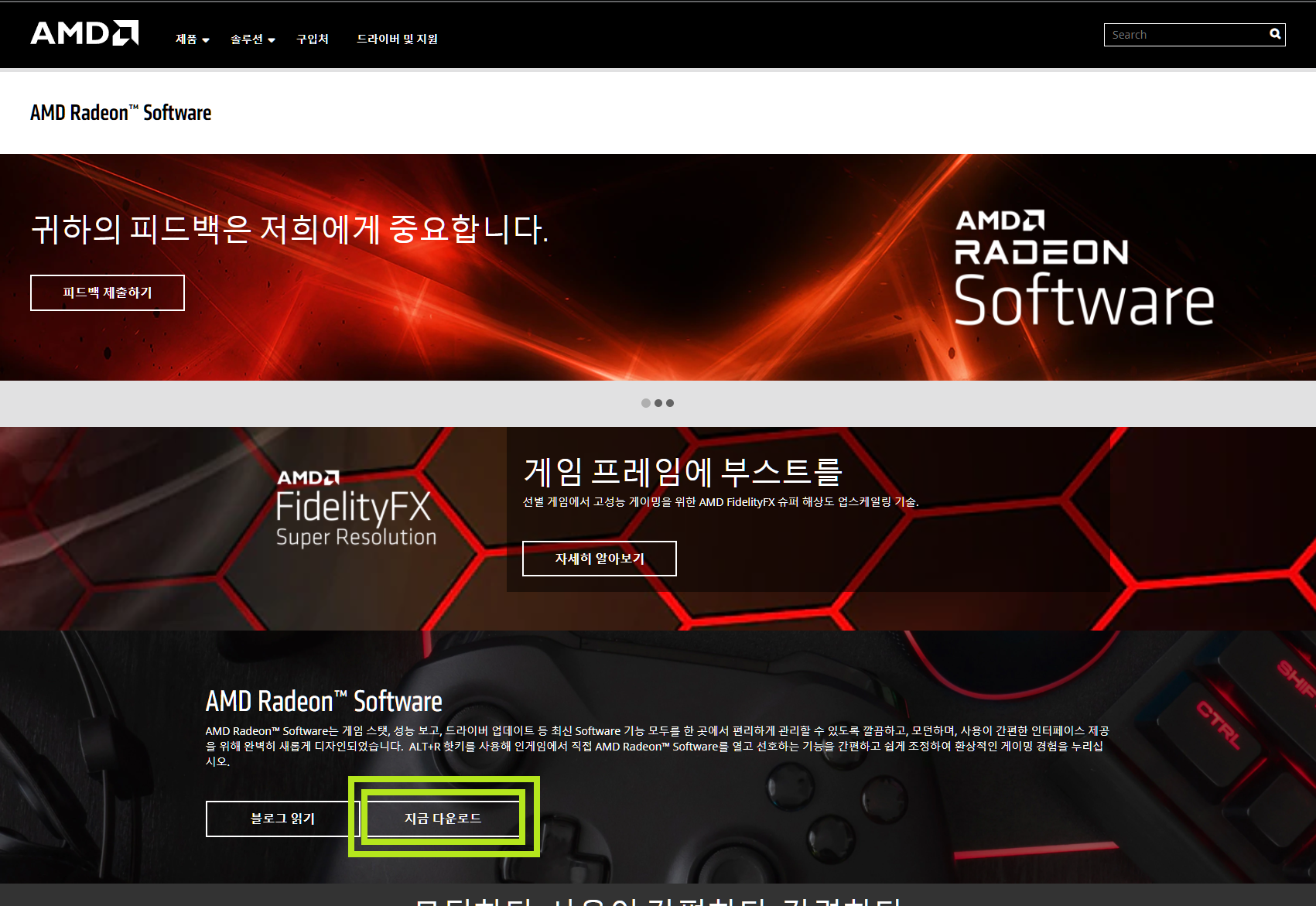1316x906 pixels.
Task: Click the 귀하의 피드백은 저희에게 중요합니다 headline
Action: 289,229
